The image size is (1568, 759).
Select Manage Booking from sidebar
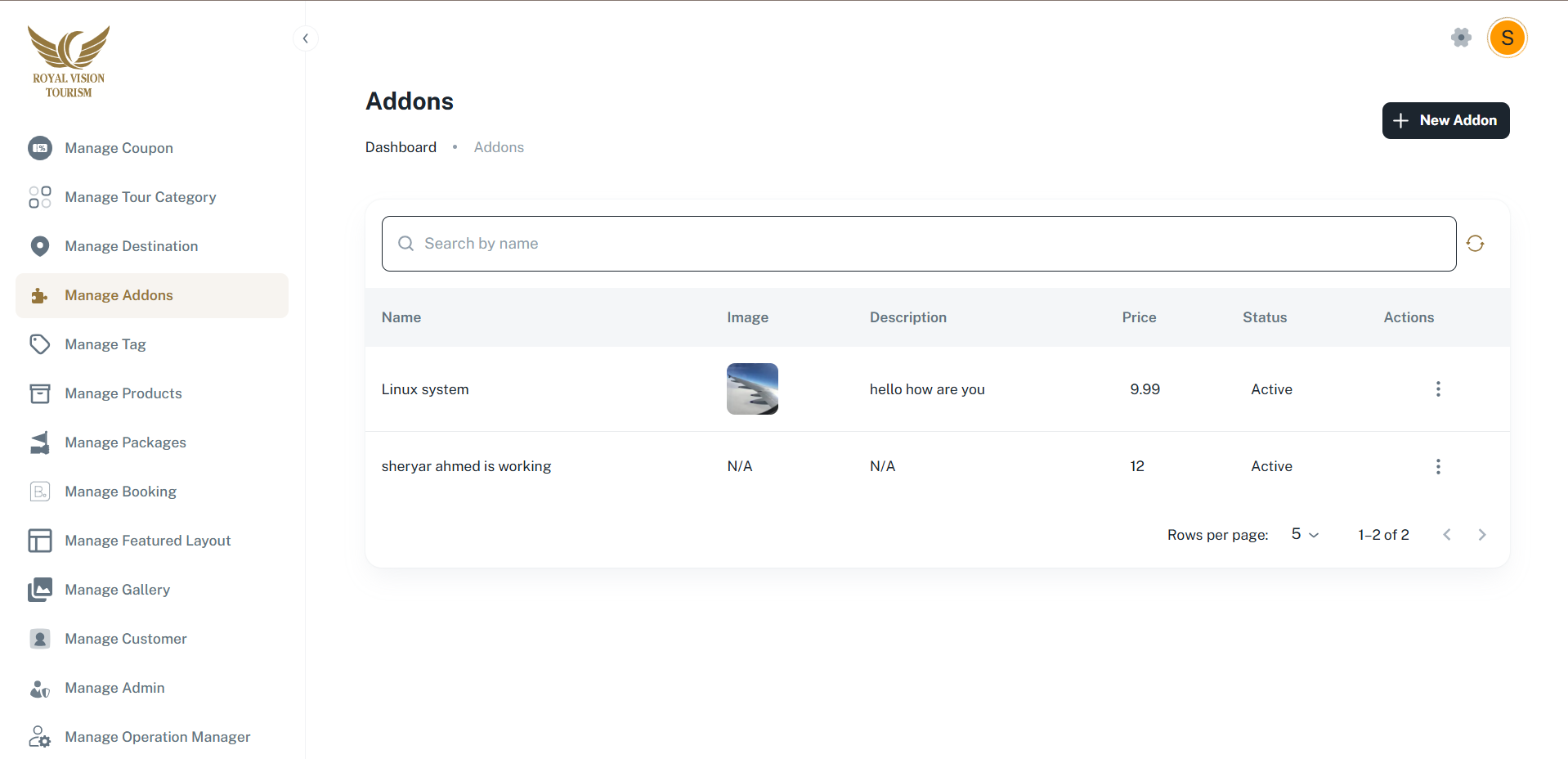pos(120,492)
